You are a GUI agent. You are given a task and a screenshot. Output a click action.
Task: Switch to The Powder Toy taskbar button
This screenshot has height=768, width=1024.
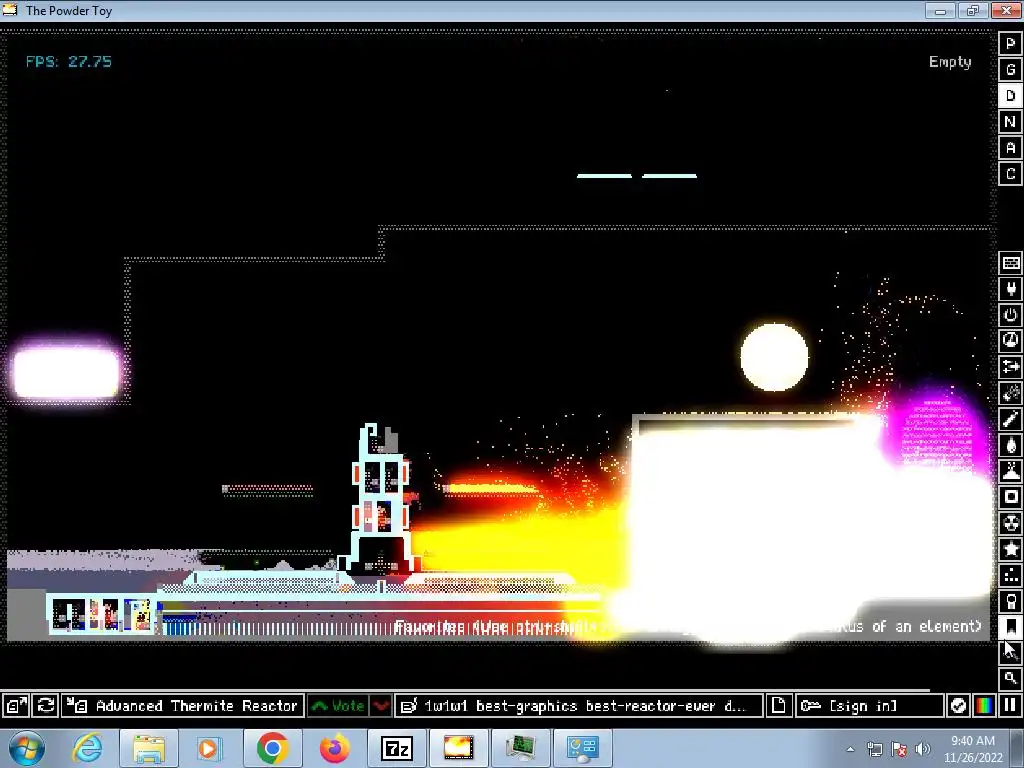pos(458,748)
